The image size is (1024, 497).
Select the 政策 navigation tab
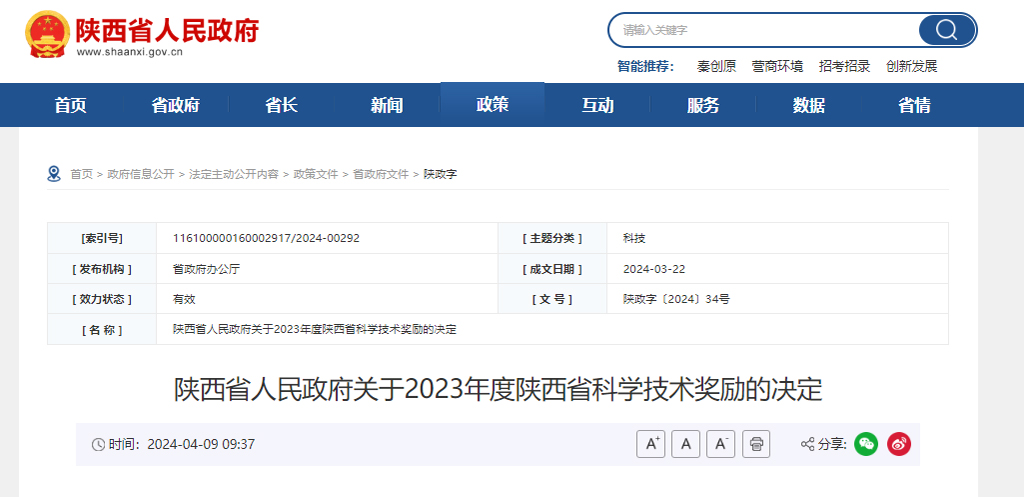[x=492, y=105]
